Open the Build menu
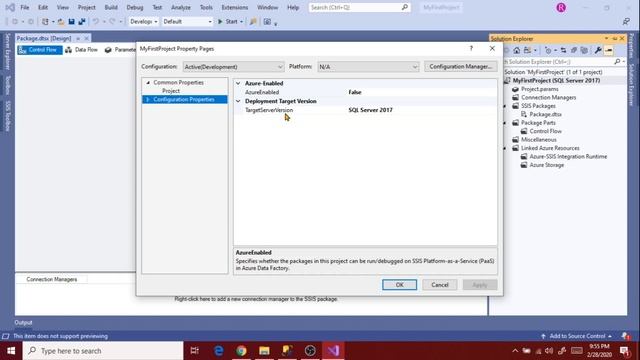This screenshot has width=640, height=360. pyautogui.click(x=111, y=7)
